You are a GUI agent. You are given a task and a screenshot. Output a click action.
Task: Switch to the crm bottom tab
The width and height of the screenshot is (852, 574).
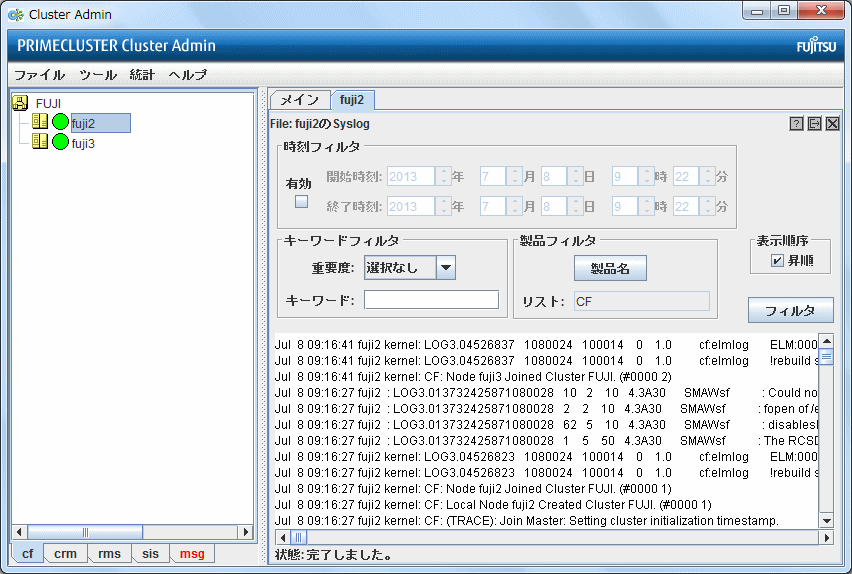click(65, 554)
